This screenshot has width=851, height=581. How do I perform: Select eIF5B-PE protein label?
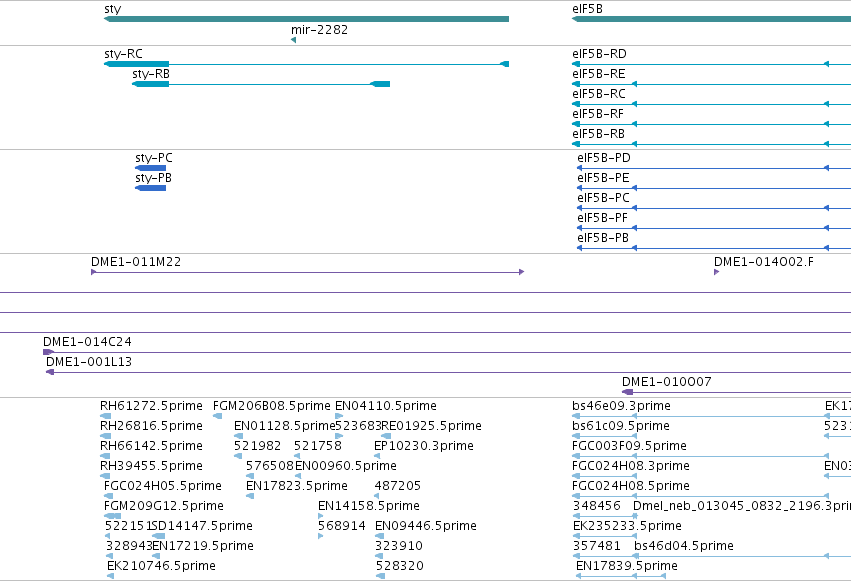tap(604, 178)
